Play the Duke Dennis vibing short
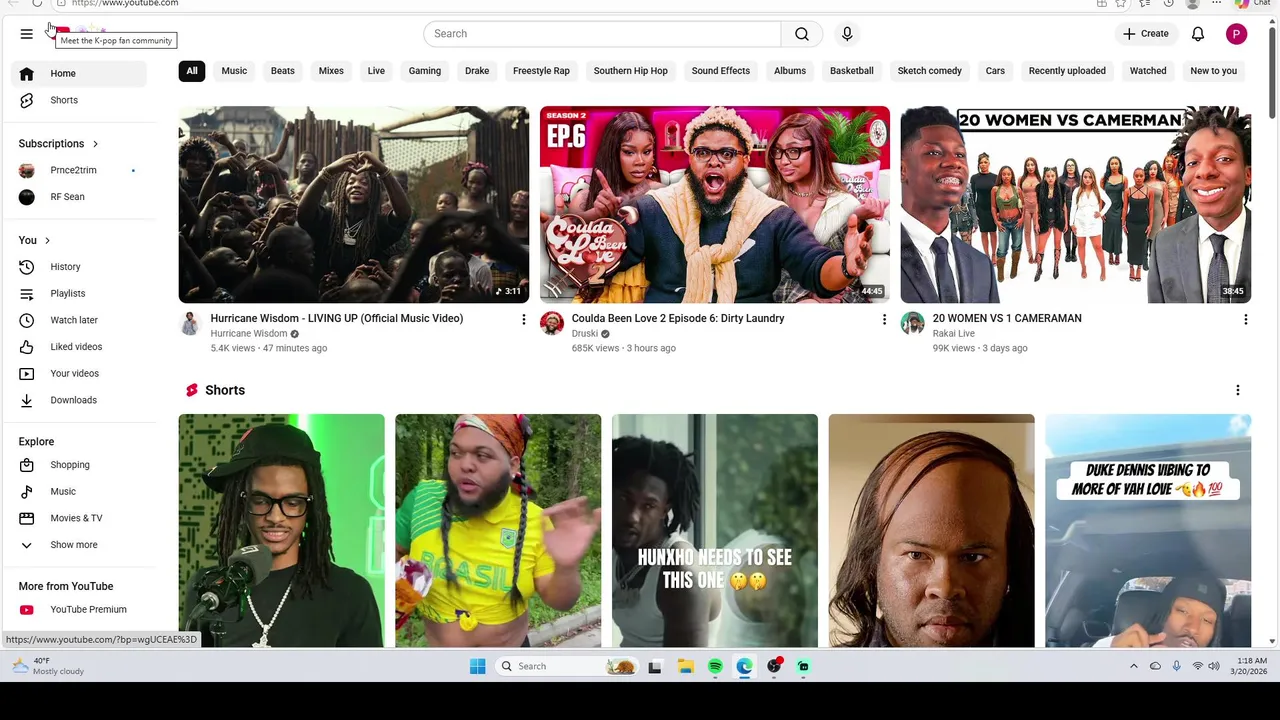This screenshot has height=720, width=1280. [x=1148, y=531]
